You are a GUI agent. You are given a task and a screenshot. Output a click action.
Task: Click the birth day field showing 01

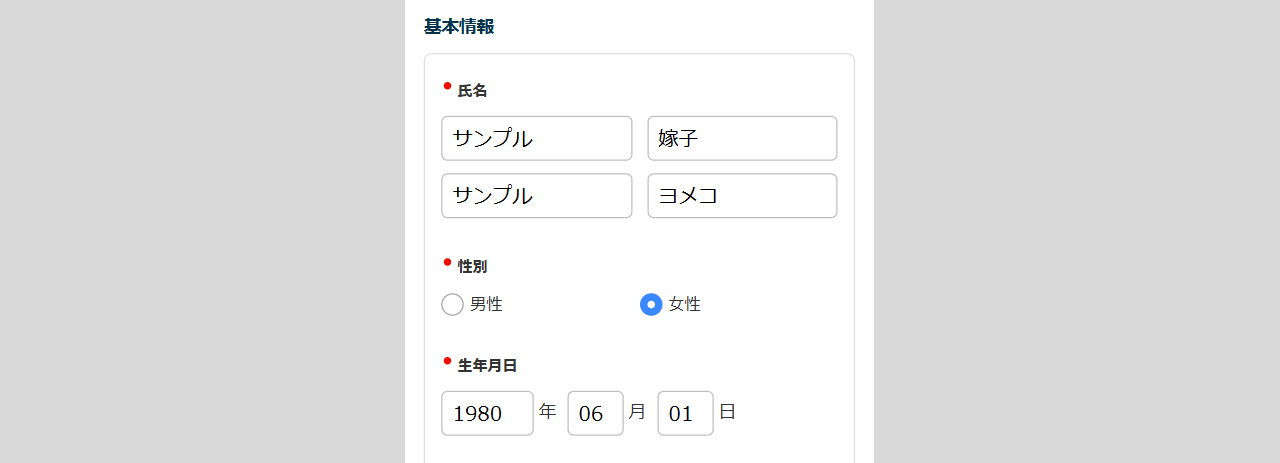coord(685,413)
